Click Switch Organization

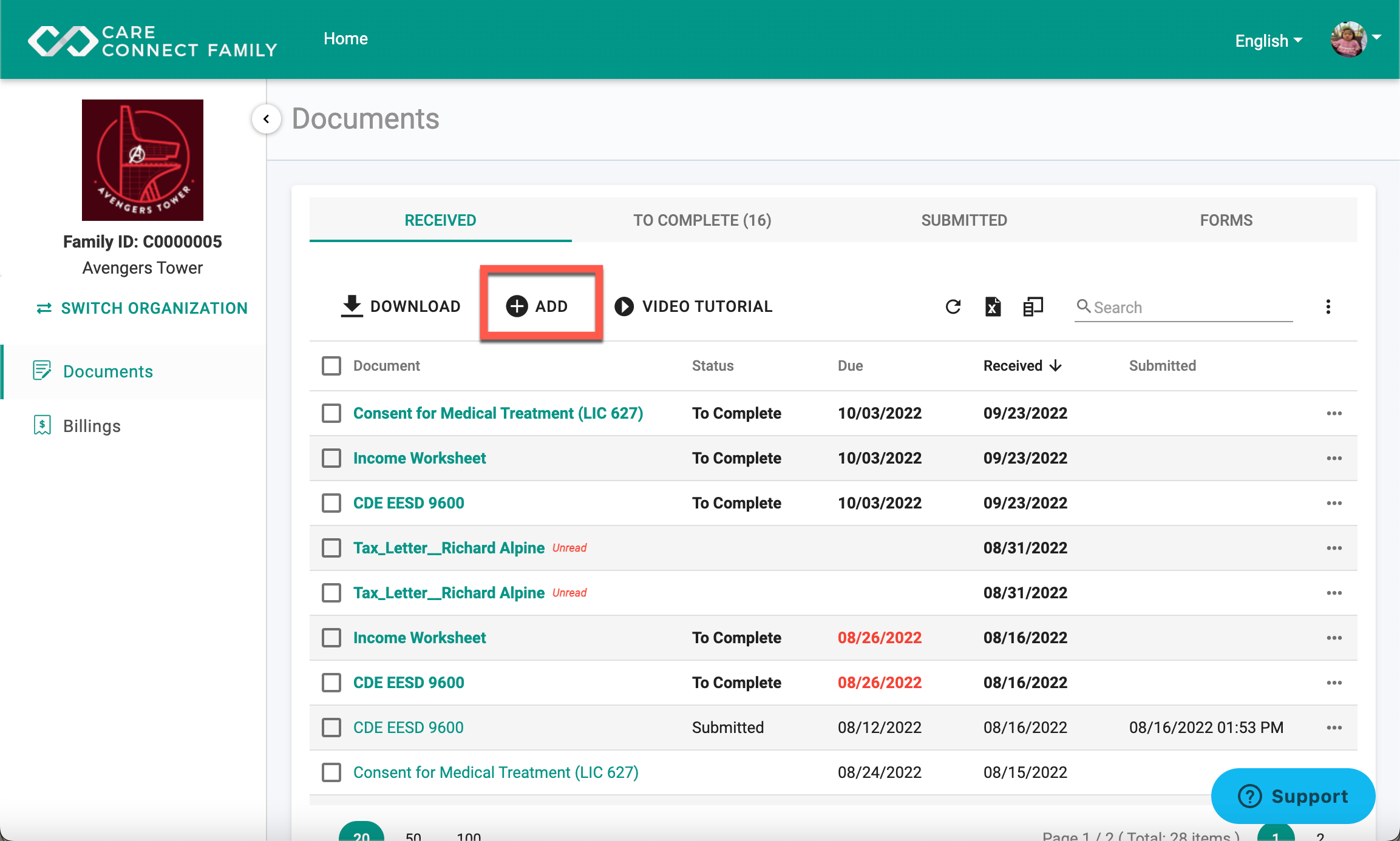point(142,308)
